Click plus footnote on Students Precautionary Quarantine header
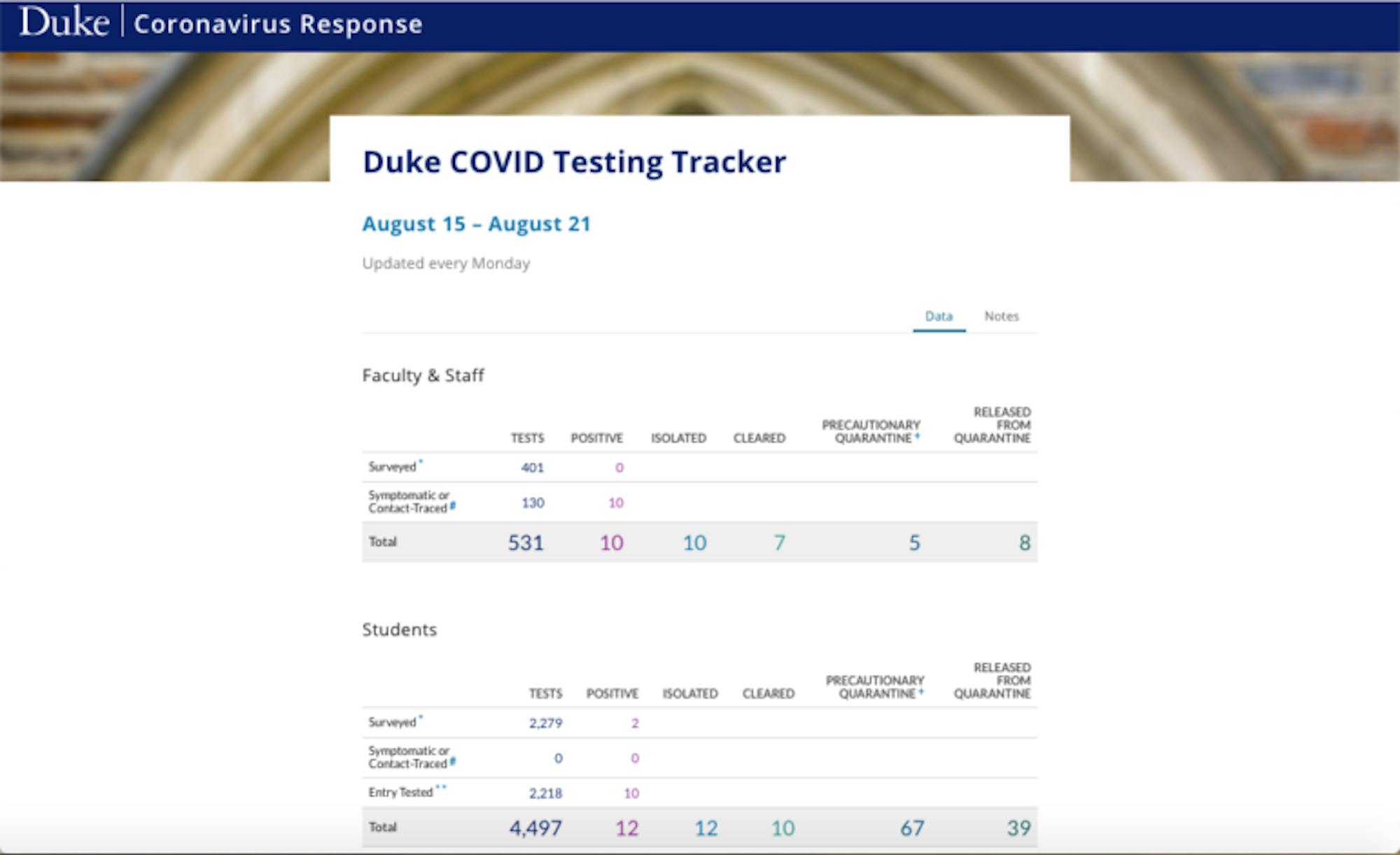The height and width of the screenshot is (855, 1400). tap(921, 692)
